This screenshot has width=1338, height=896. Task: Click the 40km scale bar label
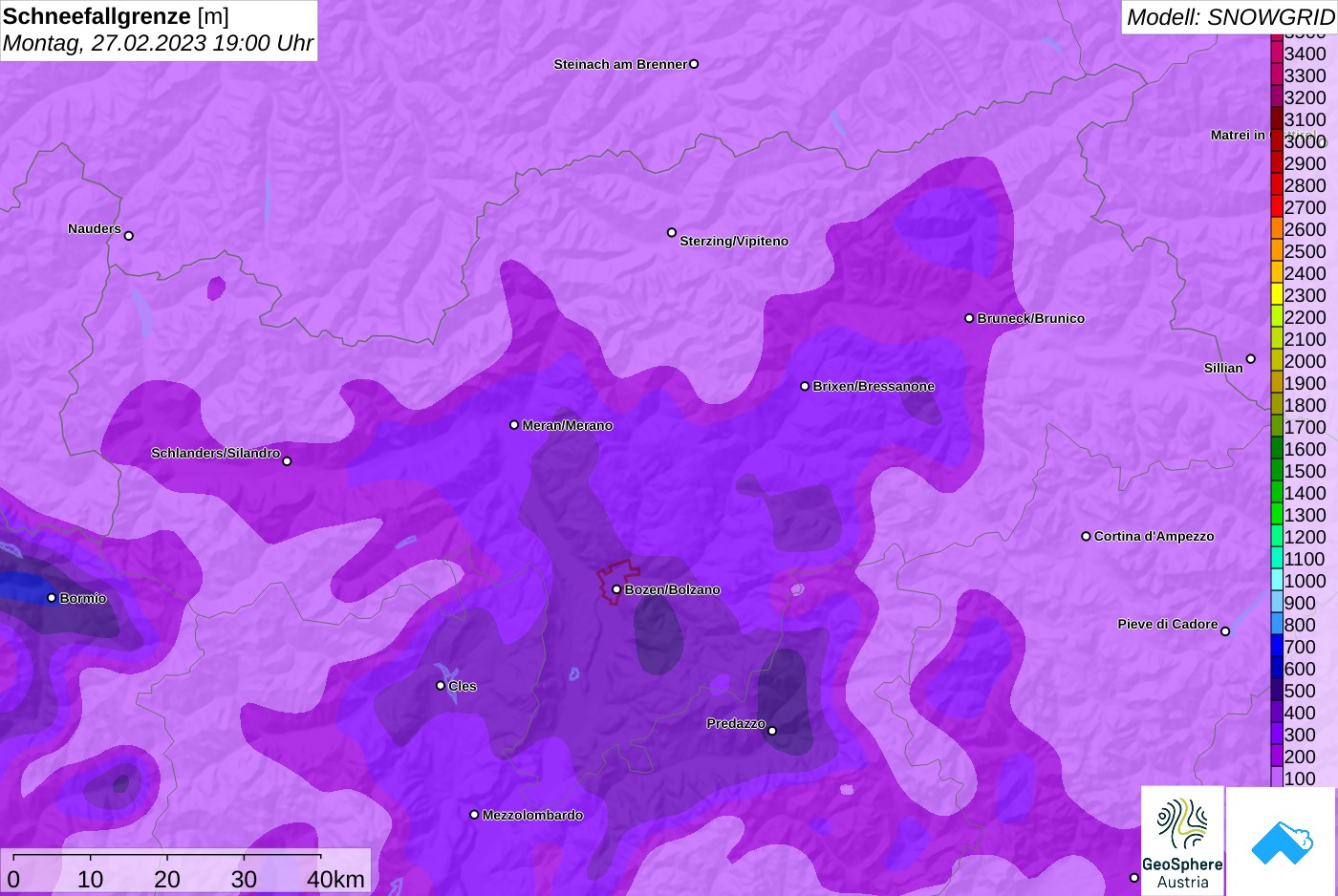tap(335, 879)
